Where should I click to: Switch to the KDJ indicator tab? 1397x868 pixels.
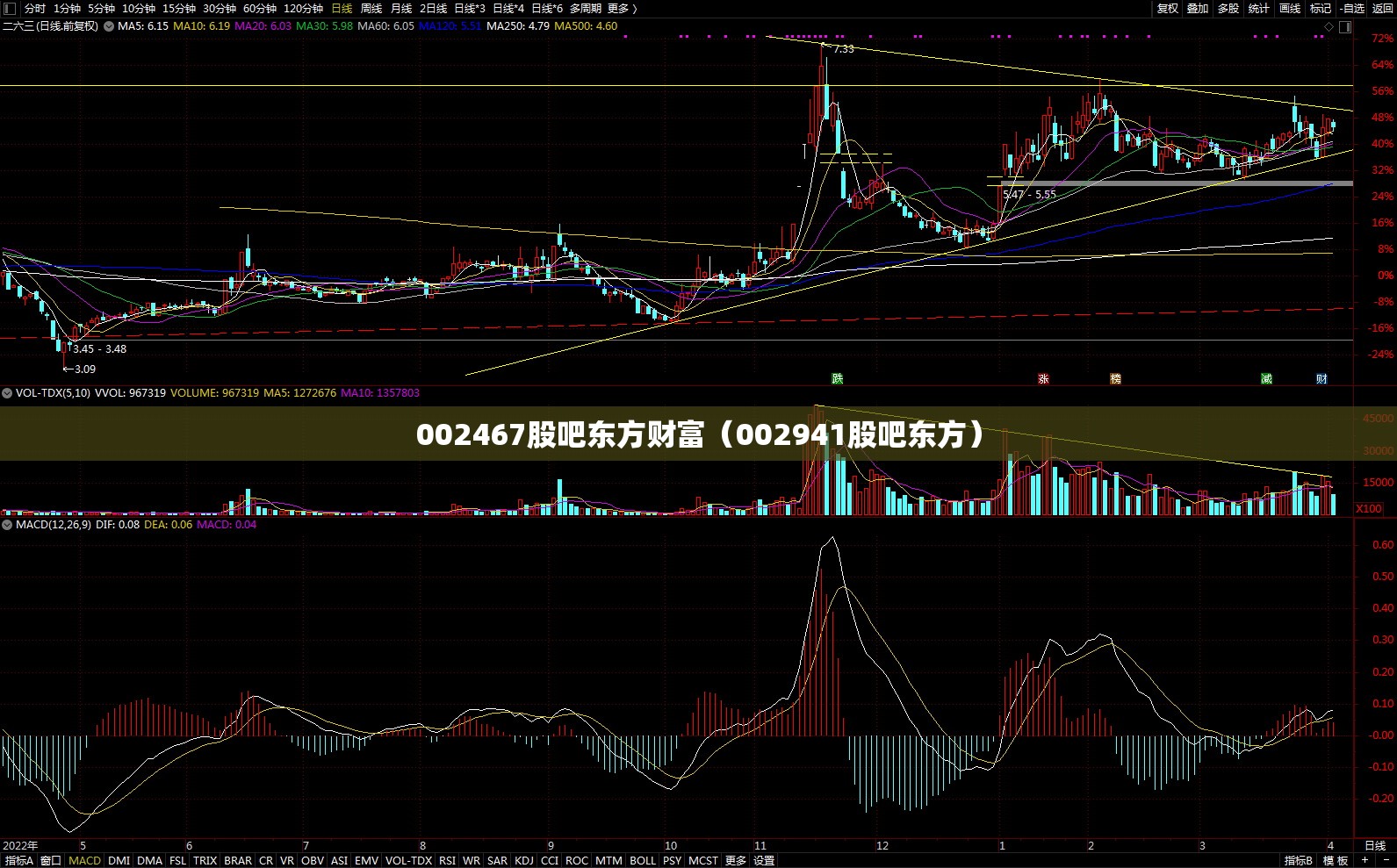pos(524,861)
